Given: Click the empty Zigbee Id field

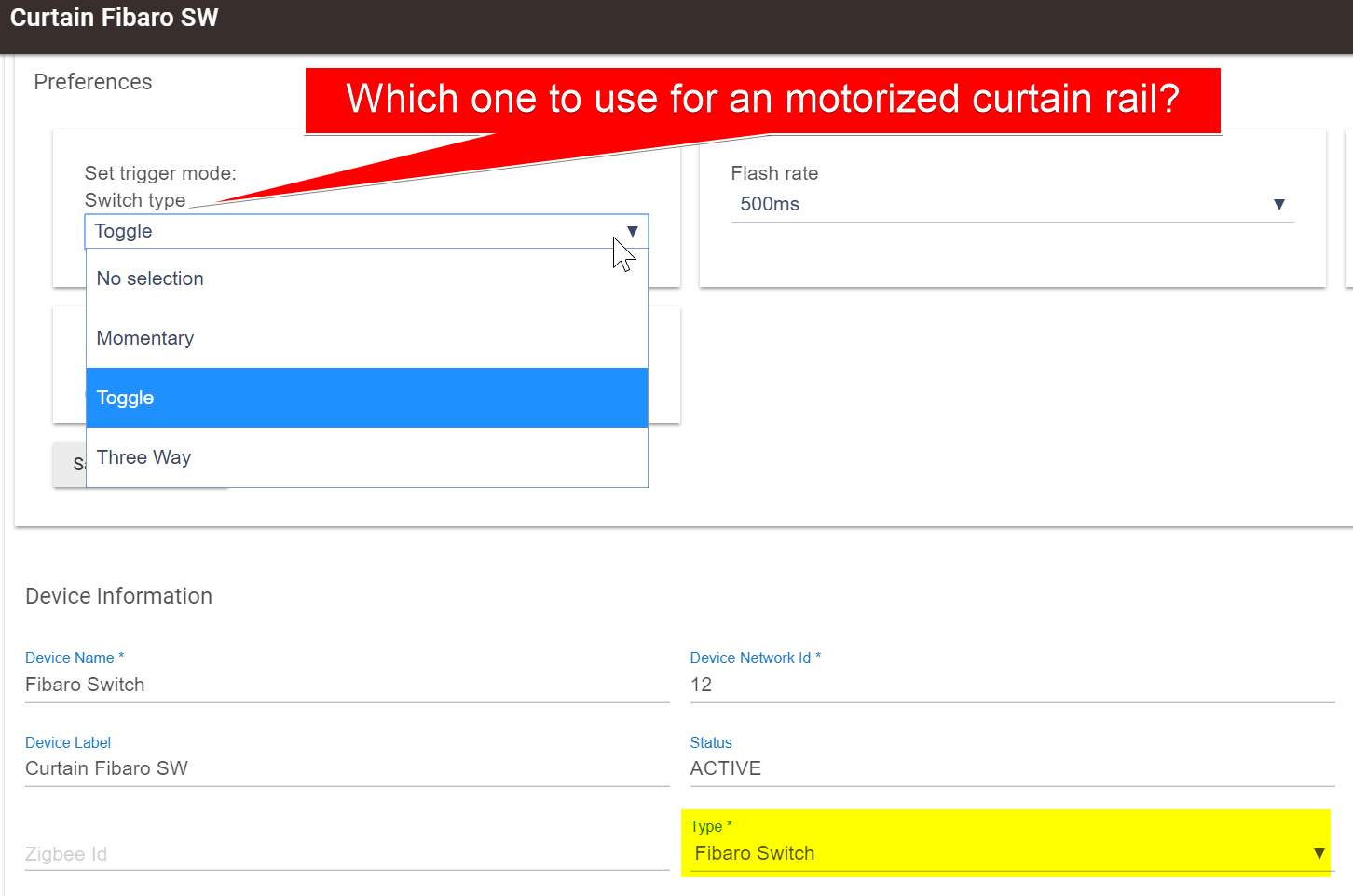Looking at the screenshot, I should point(347,854).
